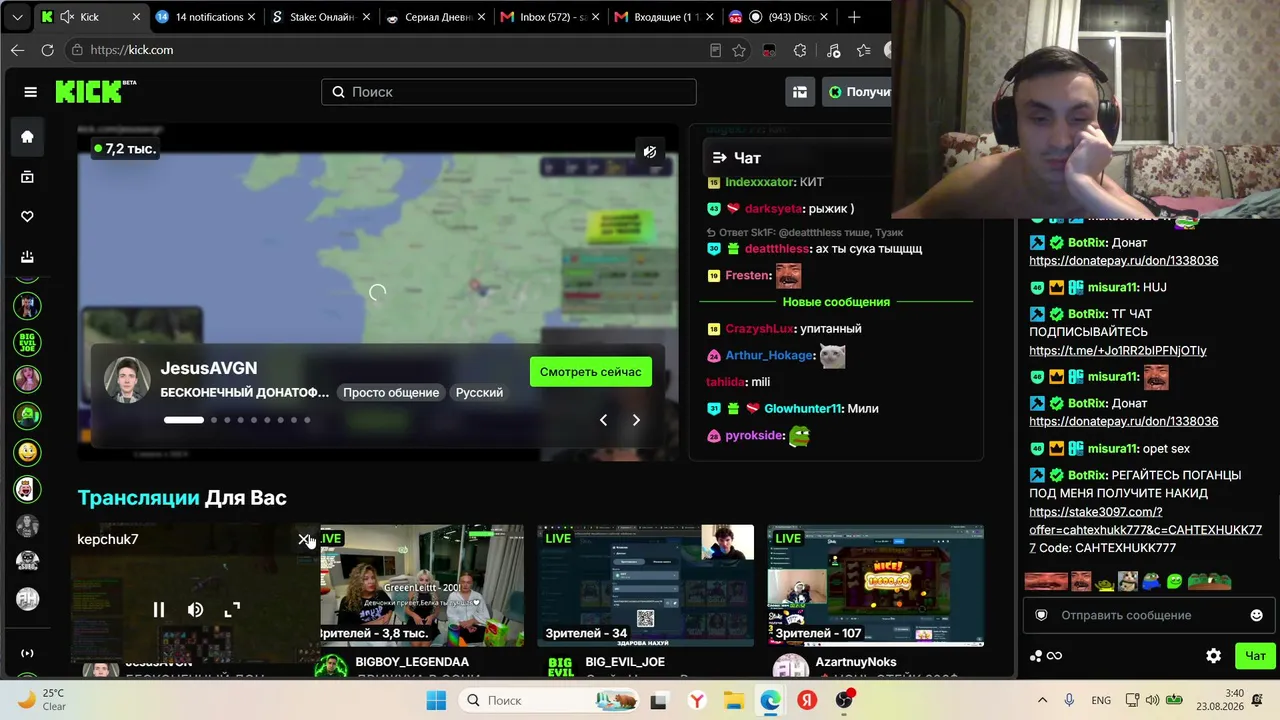
Task: Open the browser extensions puzzle icon
Action: point(800,50)
